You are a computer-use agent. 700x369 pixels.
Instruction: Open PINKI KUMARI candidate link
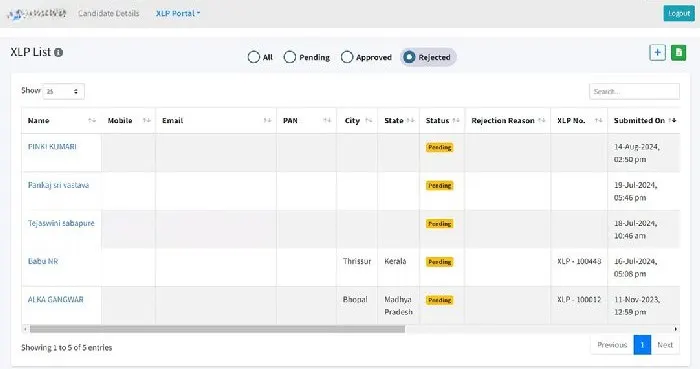(52, 147)
